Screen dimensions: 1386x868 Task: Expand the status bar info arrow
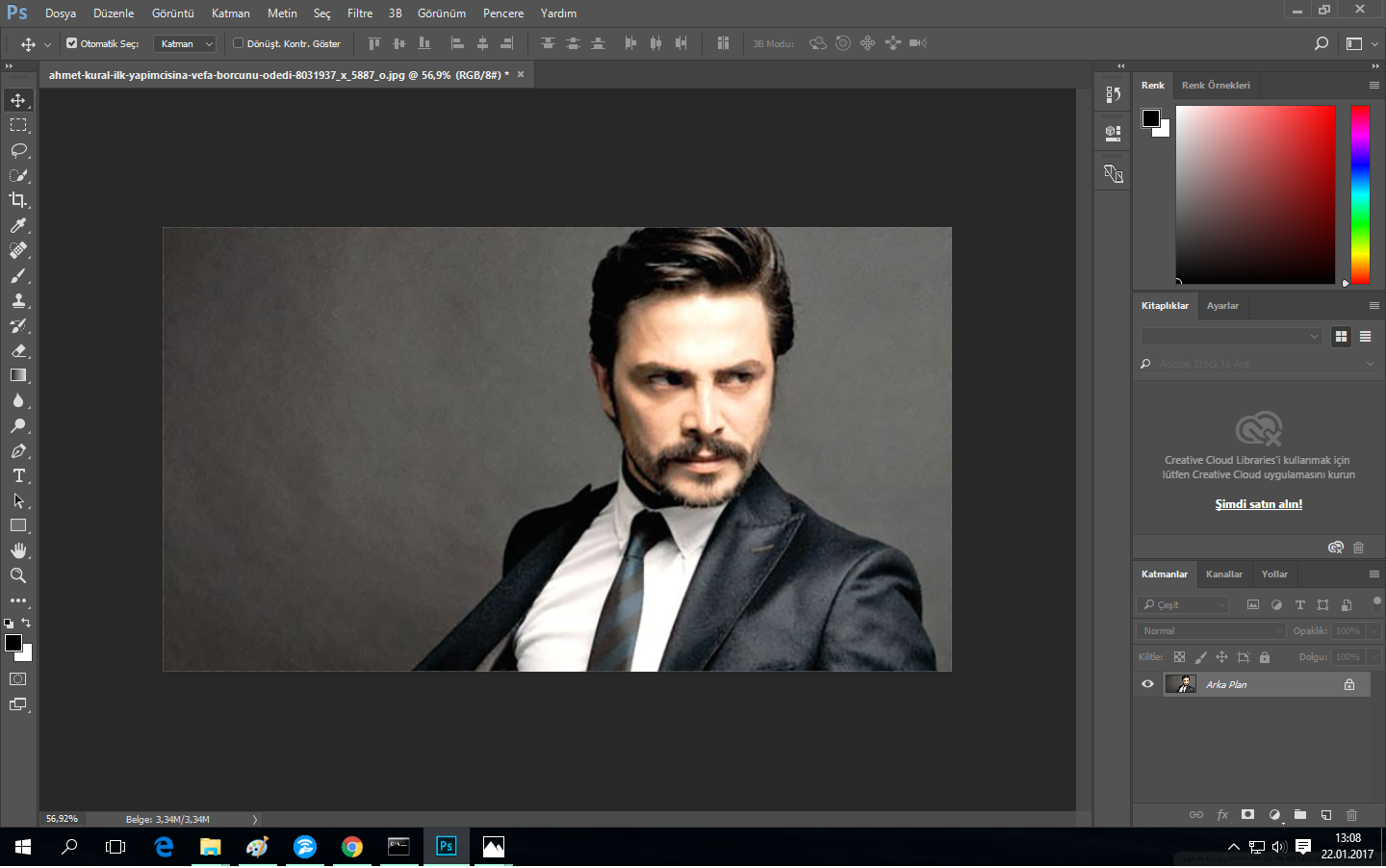coord(255,819)
